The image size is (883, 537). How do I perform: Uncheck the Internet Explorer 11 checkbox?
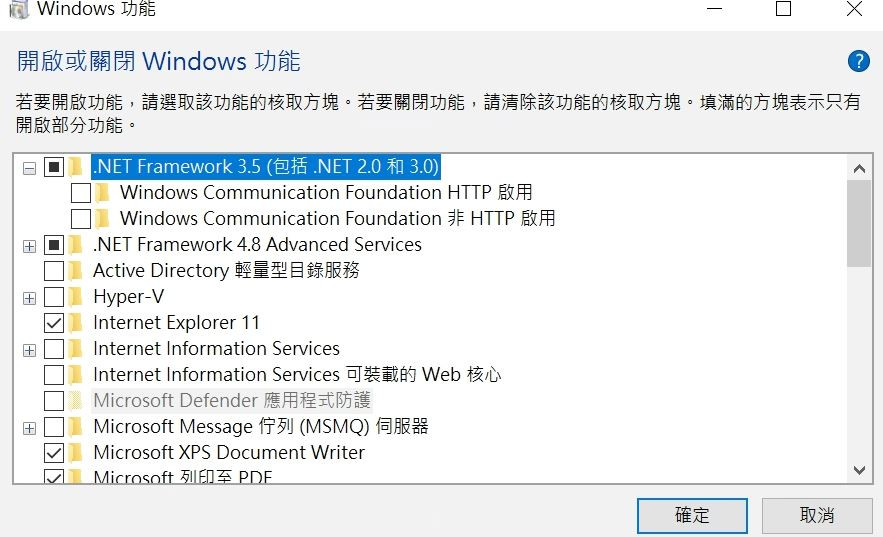coord(54,323)
